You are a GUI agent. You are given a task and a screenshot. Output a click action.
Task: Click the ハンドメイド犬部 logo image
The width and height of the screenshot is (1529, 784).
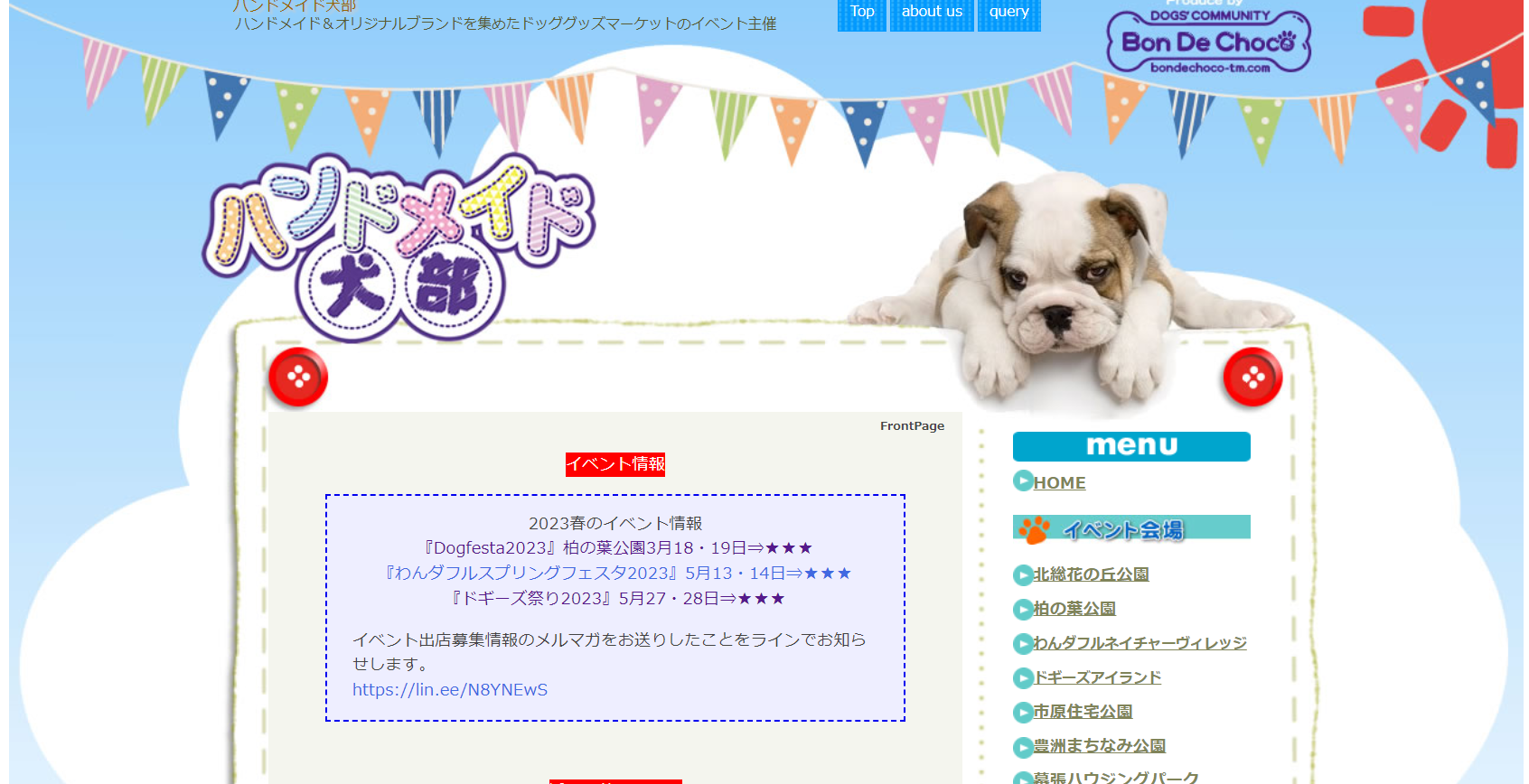tap(398, 247)
